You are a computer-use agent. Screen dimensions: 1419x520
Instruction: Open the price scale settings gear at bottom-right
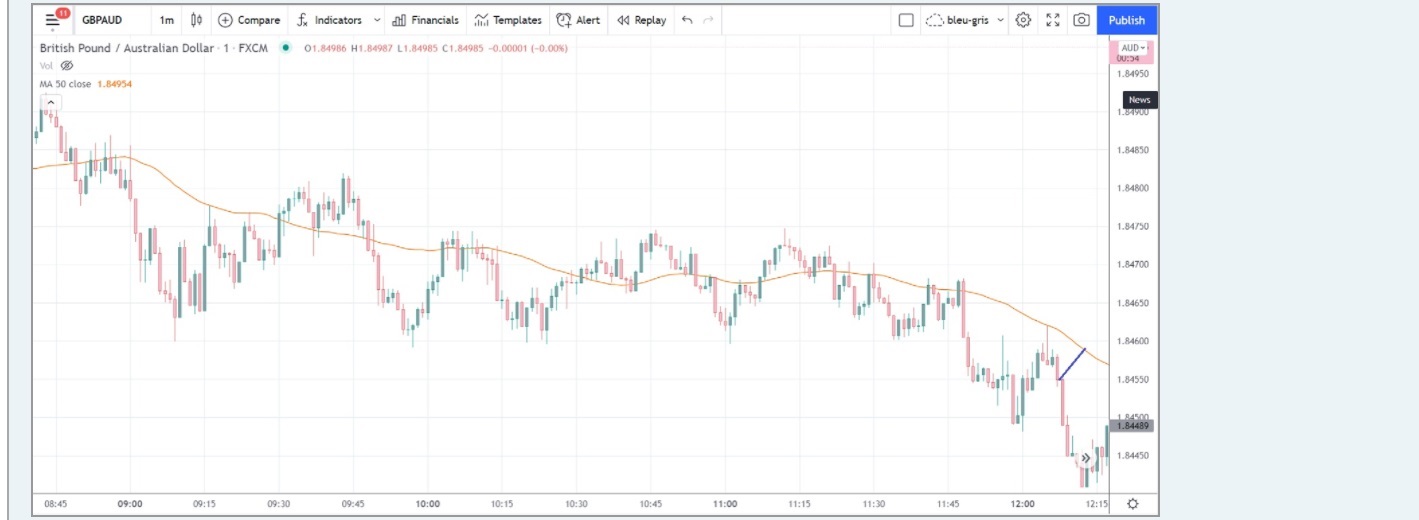click(1132, 504)
